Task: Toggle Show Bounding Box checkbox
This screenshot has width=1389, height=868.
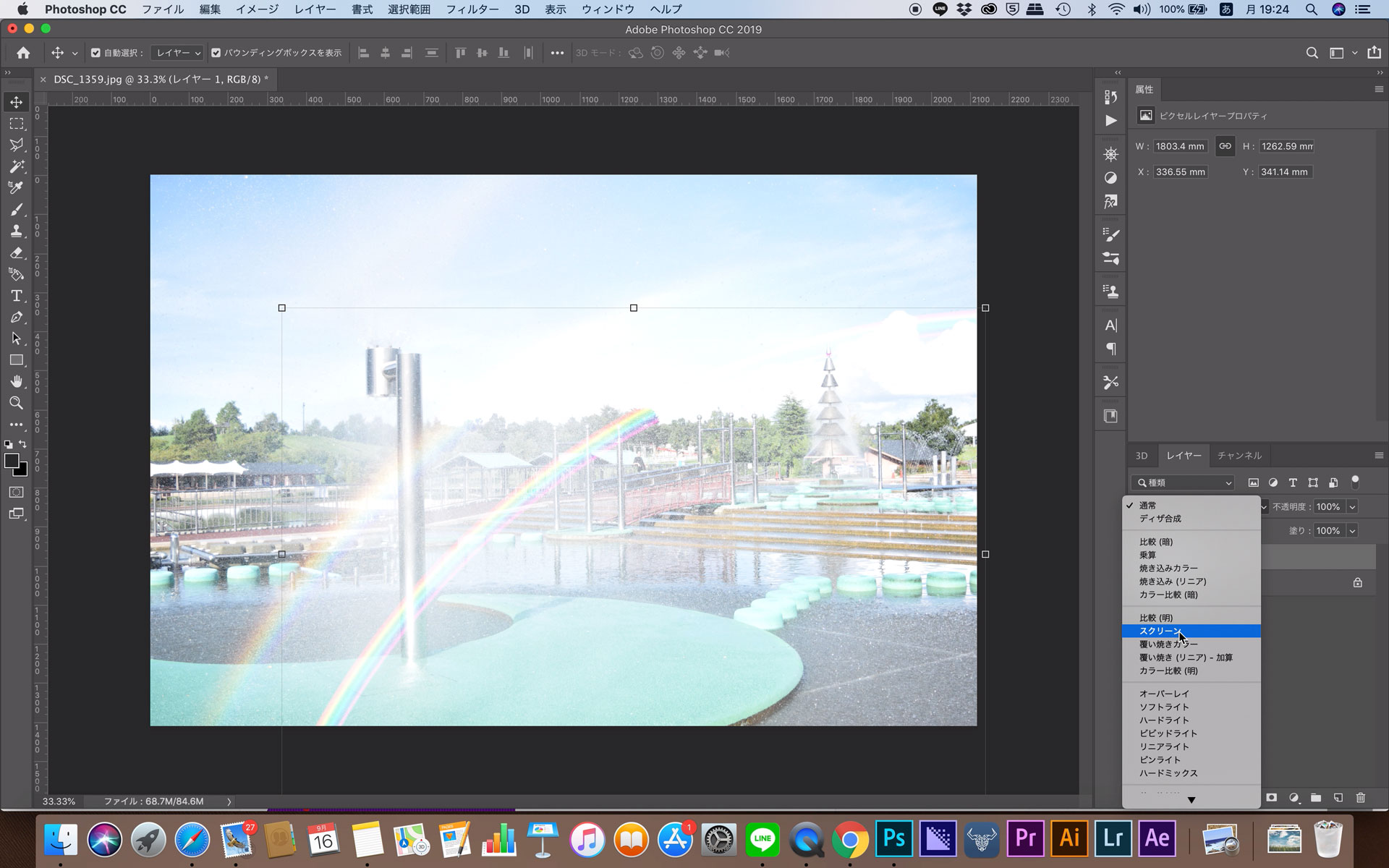Action: pos(216,53)
